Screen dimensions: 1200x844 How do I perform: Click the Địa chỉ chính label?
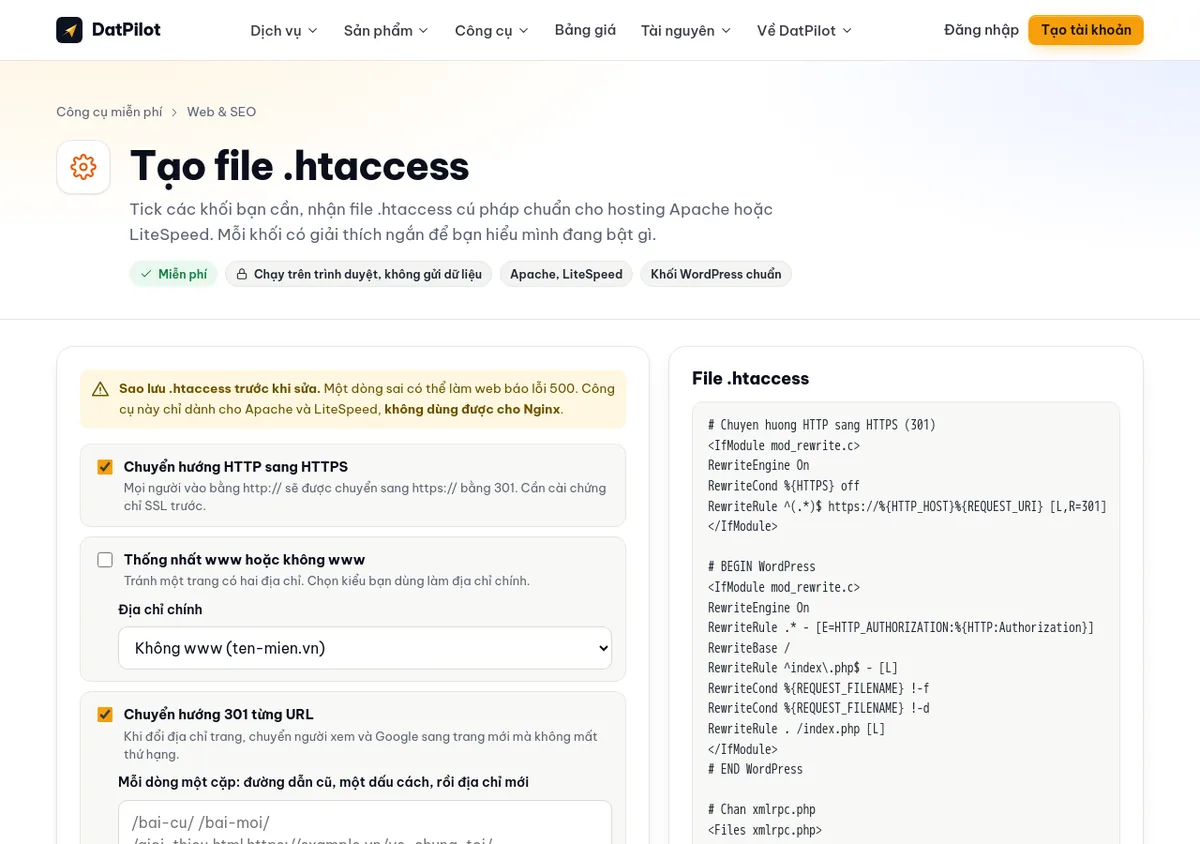160,610
